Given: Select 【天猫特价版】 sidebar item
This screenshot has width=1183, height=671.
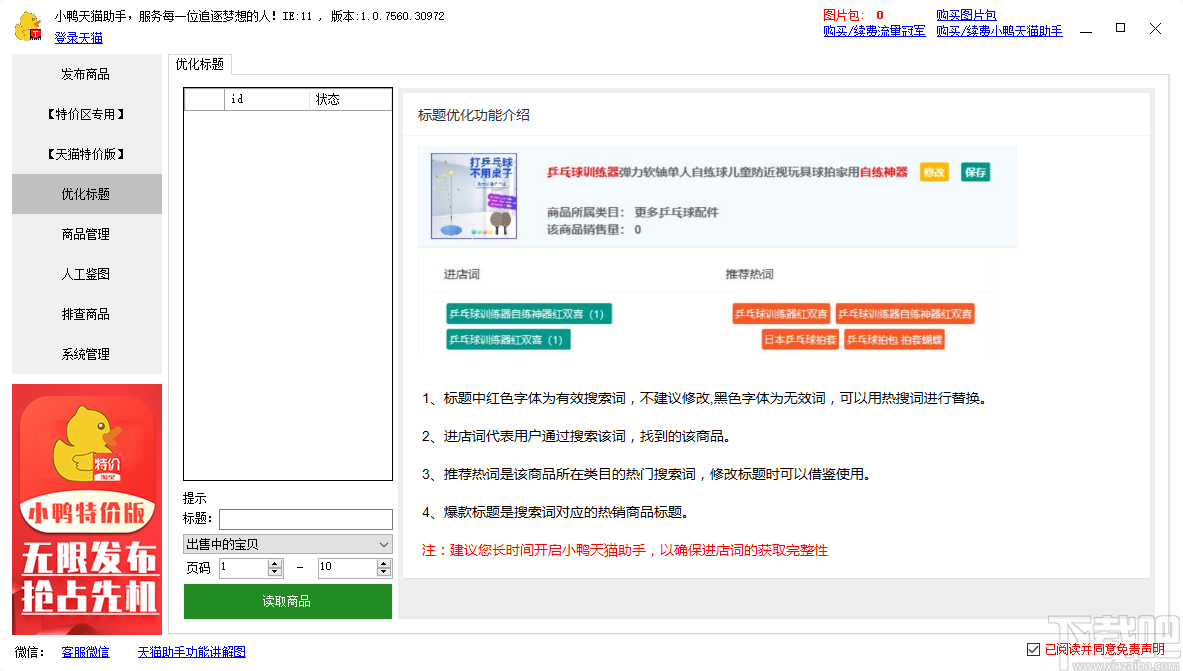Looking at the screenshot, I should click(x=87, y=154).
